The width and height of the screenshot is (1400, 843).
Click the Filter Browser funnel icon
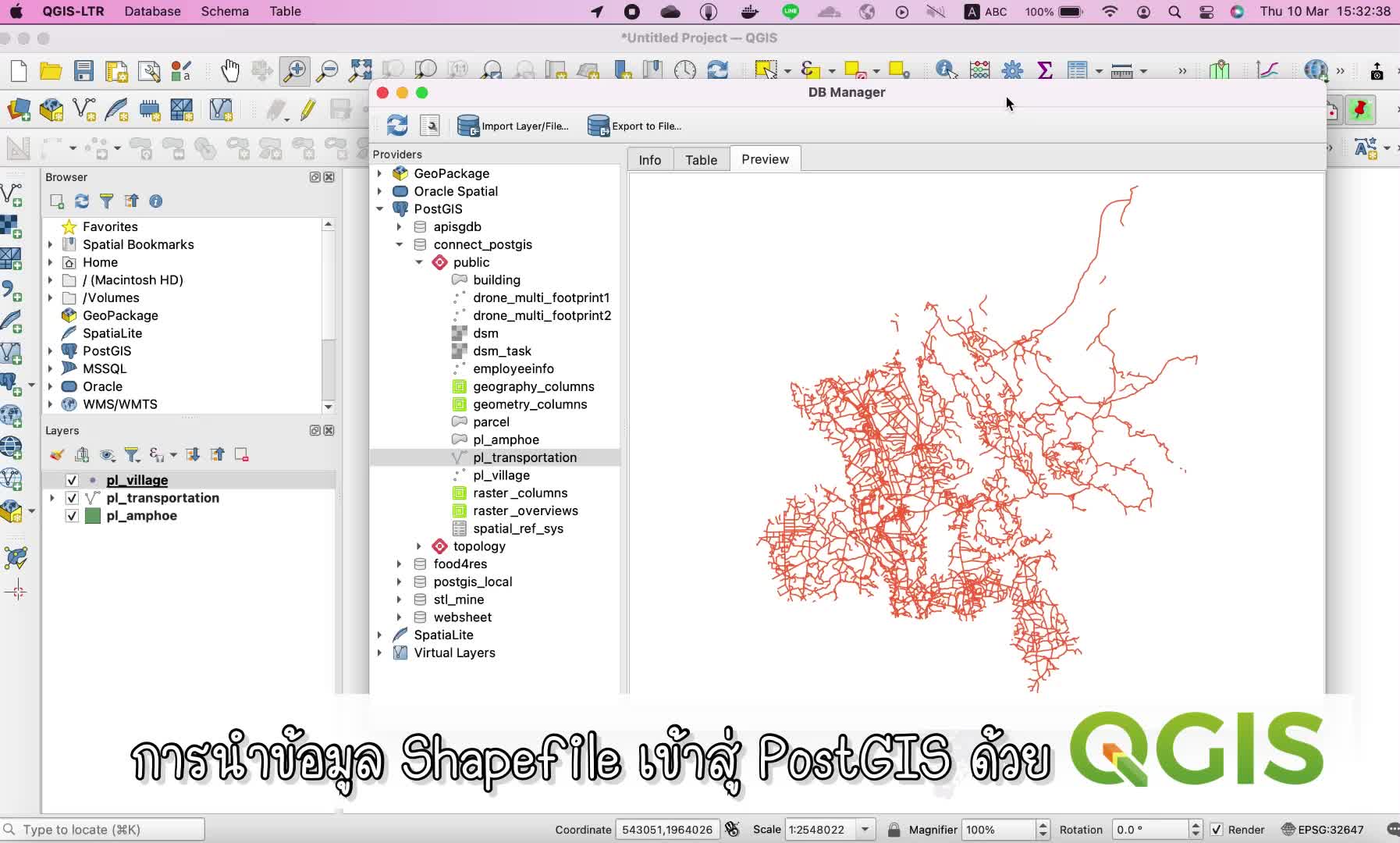point(107,201)
